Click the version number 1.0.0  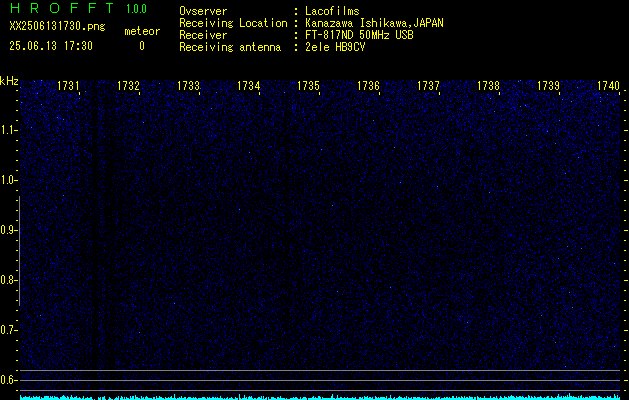pos(136,8)
